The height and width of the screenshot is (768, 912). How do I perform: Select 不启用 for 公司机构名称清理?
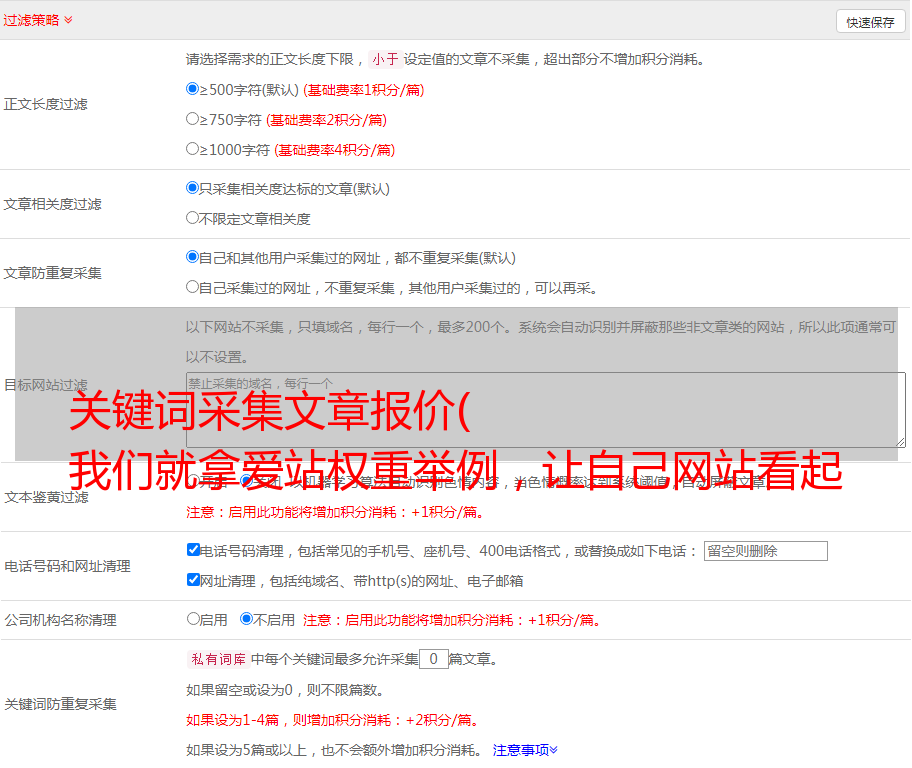tap(247, 619)
